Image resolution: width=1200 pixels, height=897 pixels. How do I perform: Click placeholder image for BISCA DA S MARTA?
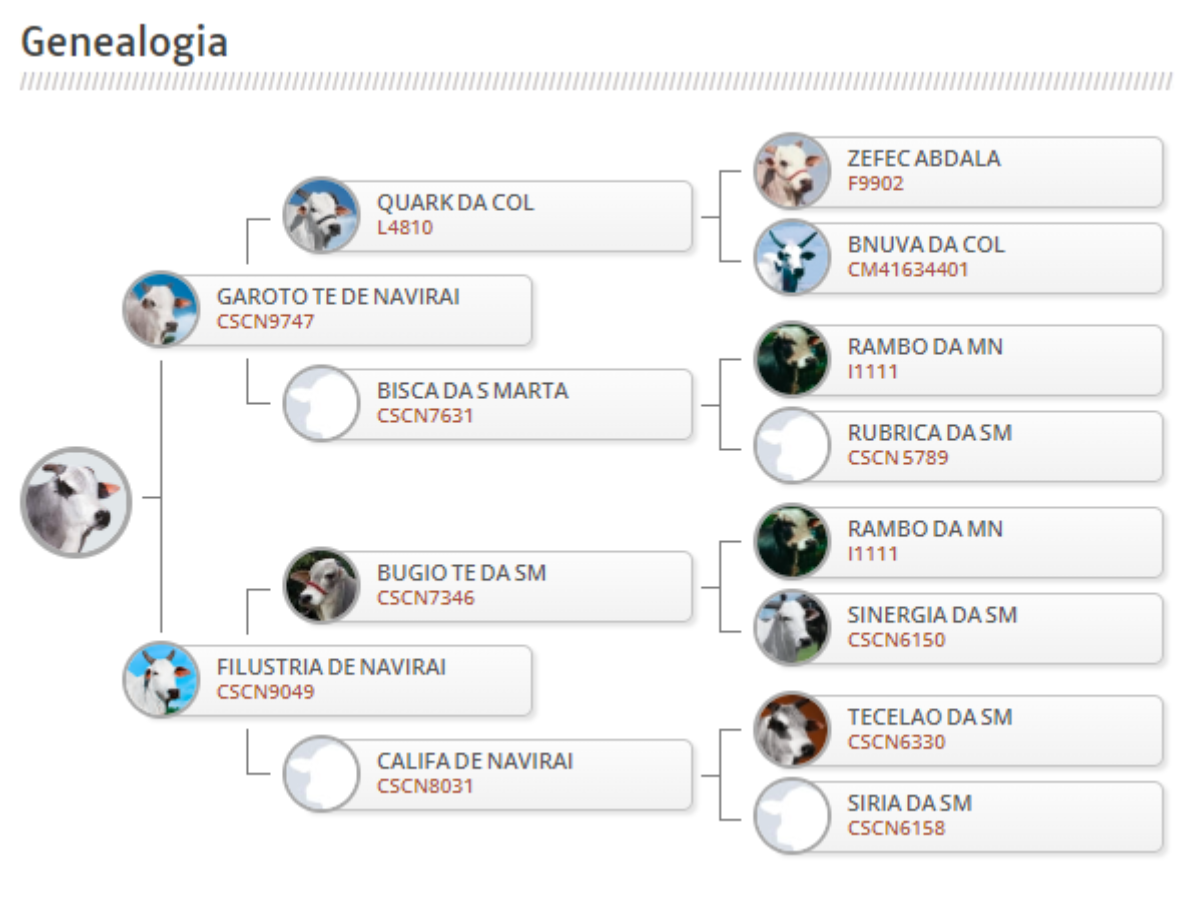click(x=321, y=403)
